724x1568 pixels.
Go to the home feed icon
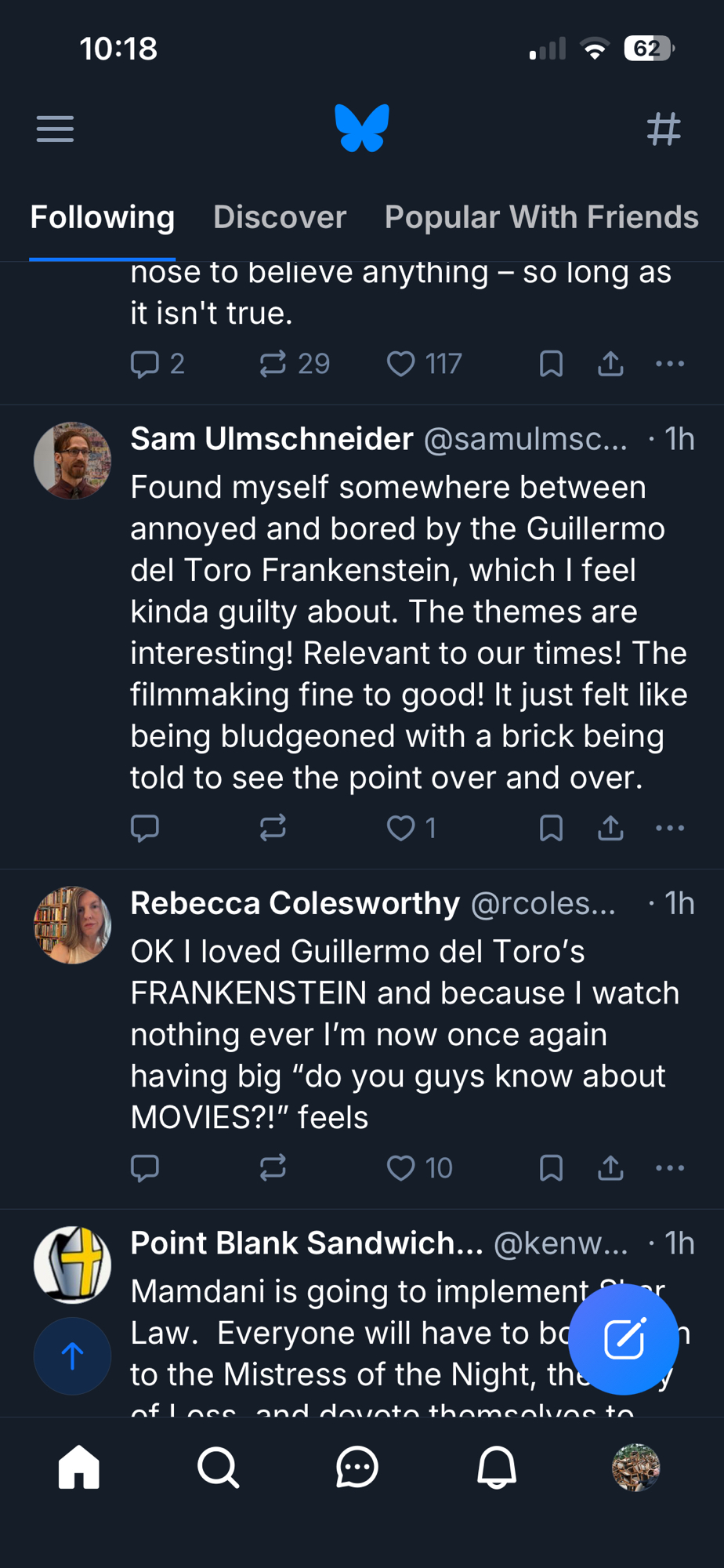(x=79, y=1467)
